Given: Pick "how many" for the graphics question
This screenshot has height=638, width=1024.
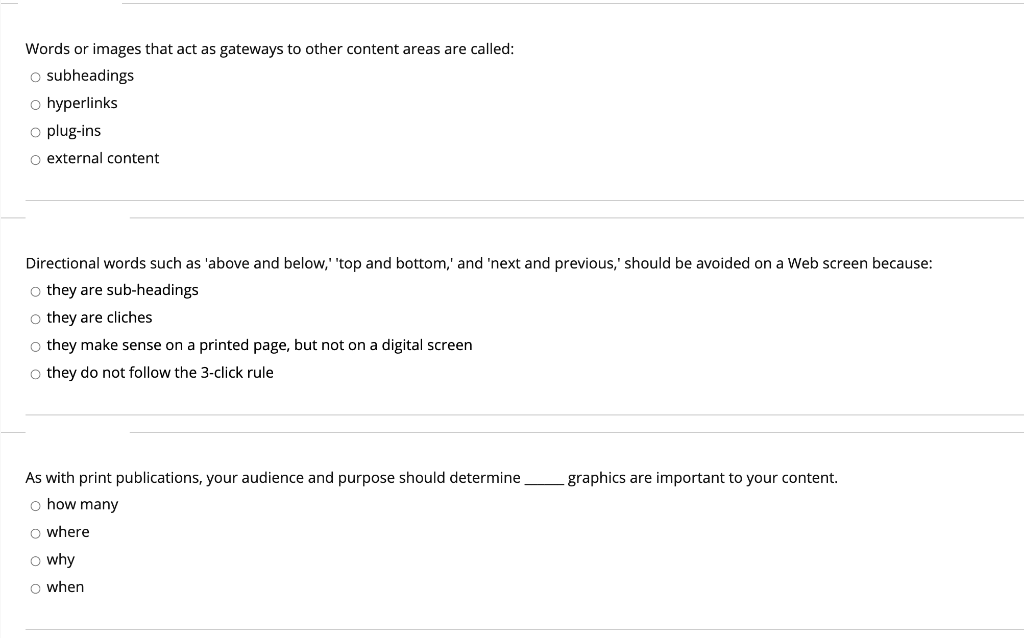Looking at the screenshot, I should pyautogui.click(x=35, y=505).
